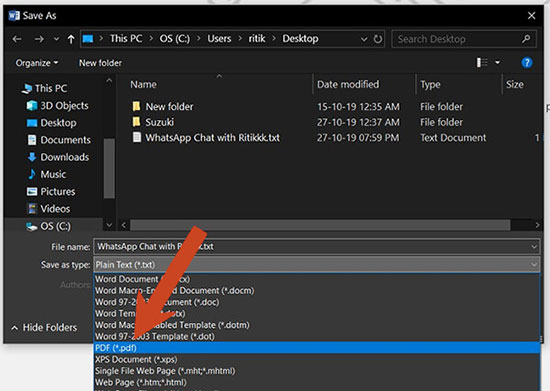
Task: Click the 15-10-19 12:35 AM date cell
Action: pos(358,107)
